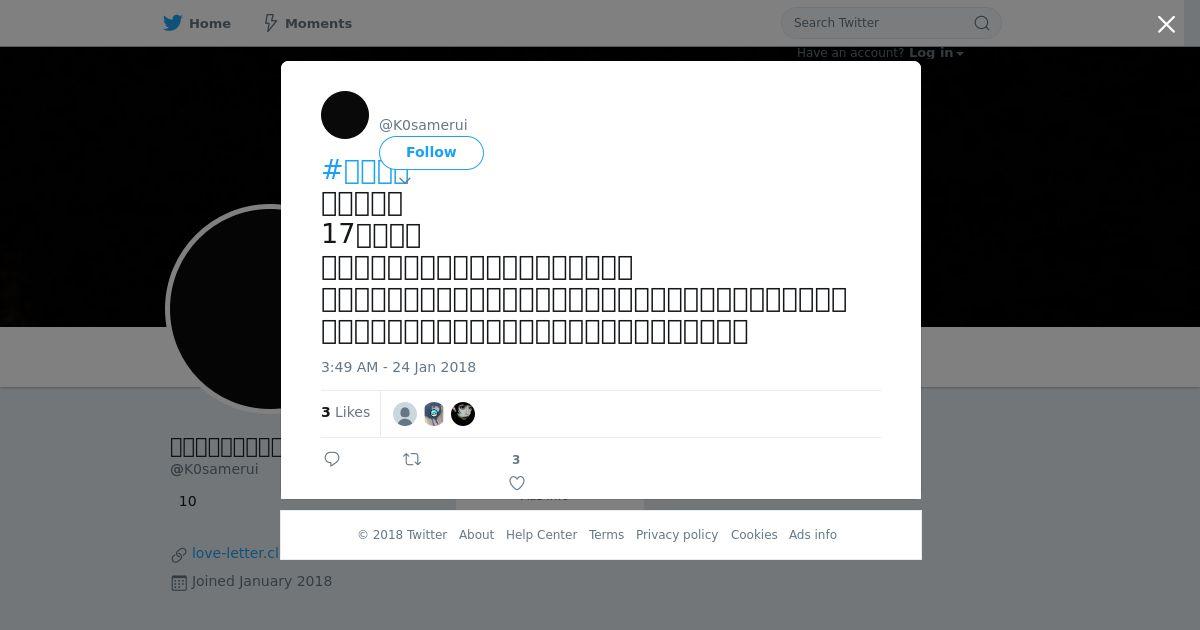Open the Help Center footer link
This screenshot has width=1200, height=630.
pos(541,535)
